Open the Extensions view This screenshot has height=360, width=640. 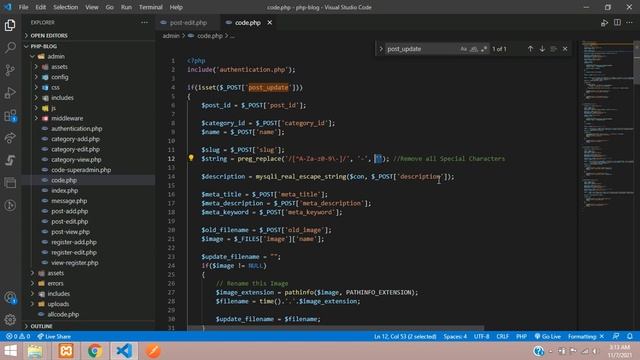point(10,116)
